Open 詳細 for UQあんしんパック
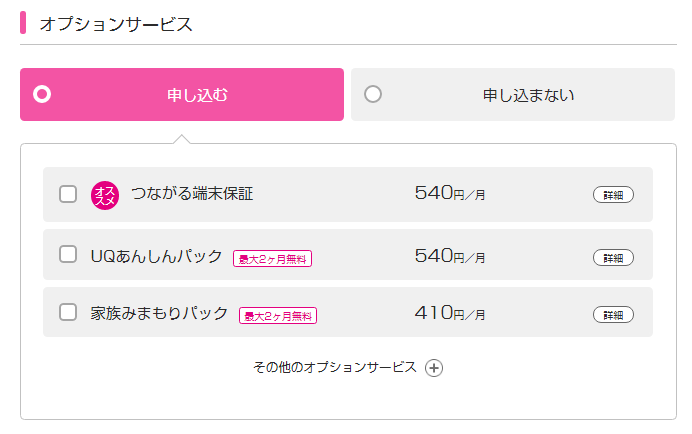The height and width of the screenshot is (434, 692). pos(613,258)
